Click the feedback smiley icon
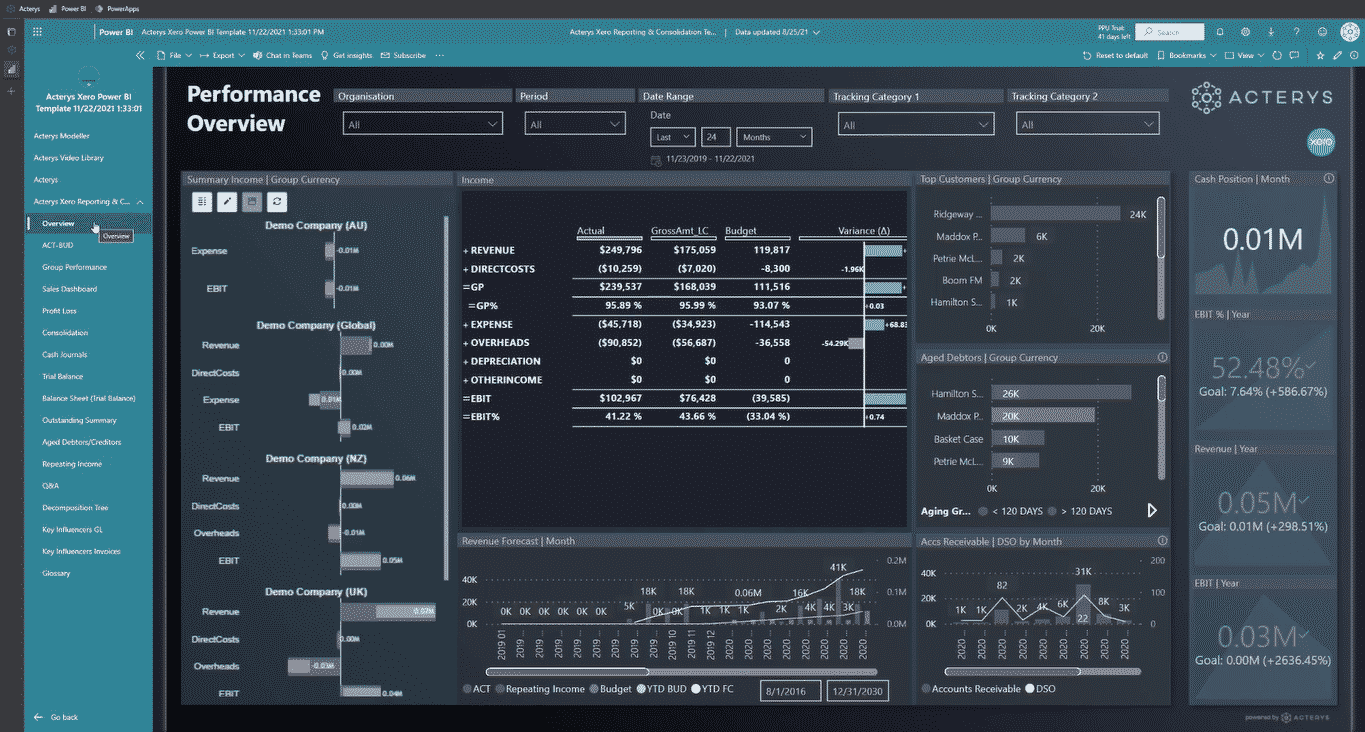1365x732 pixels. [1323, 32]
